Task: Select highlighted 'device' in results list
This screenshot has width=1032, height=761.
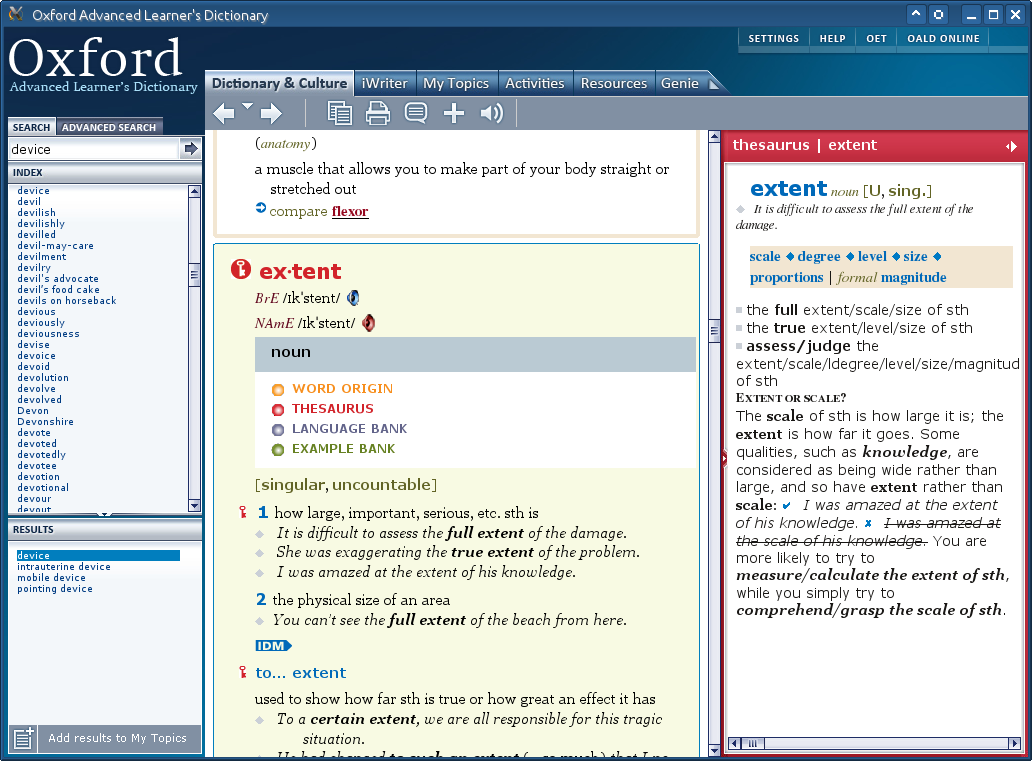Action: tap(98, 556)
